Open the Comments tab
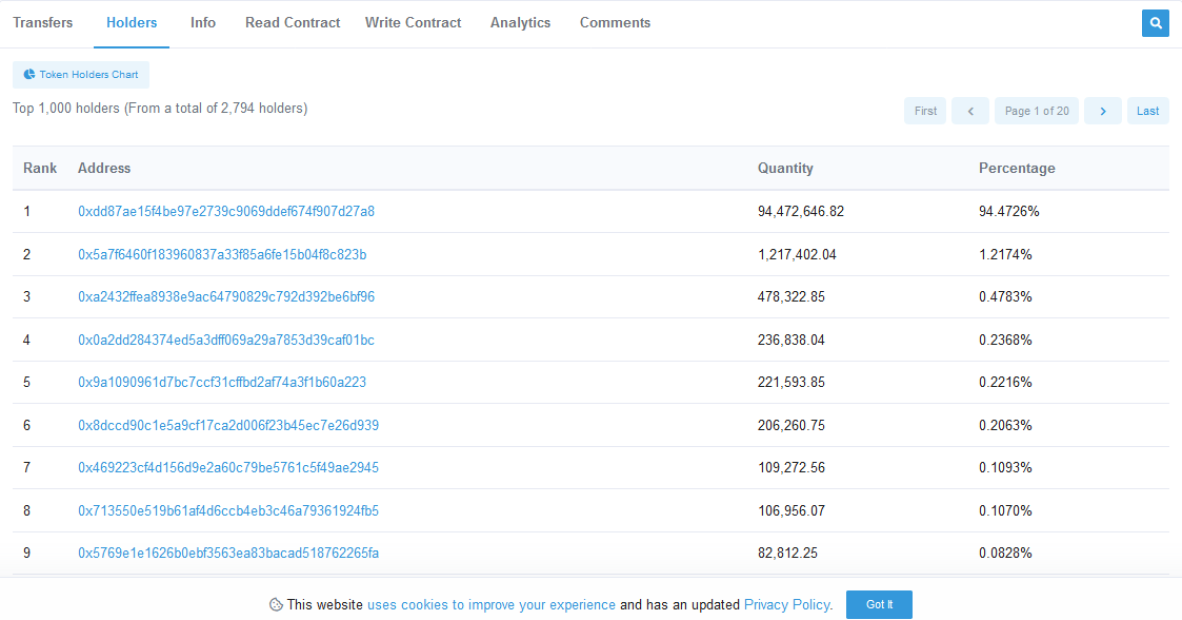This screenshot has width=1182, height=620. click(x=615, y=23)
